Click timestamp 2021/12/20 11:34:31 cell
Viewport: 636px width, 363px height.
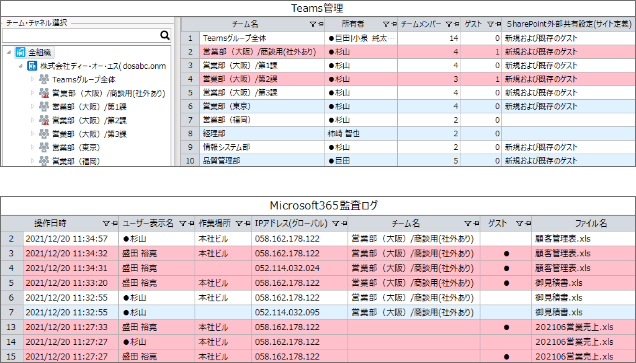[71, 268]
